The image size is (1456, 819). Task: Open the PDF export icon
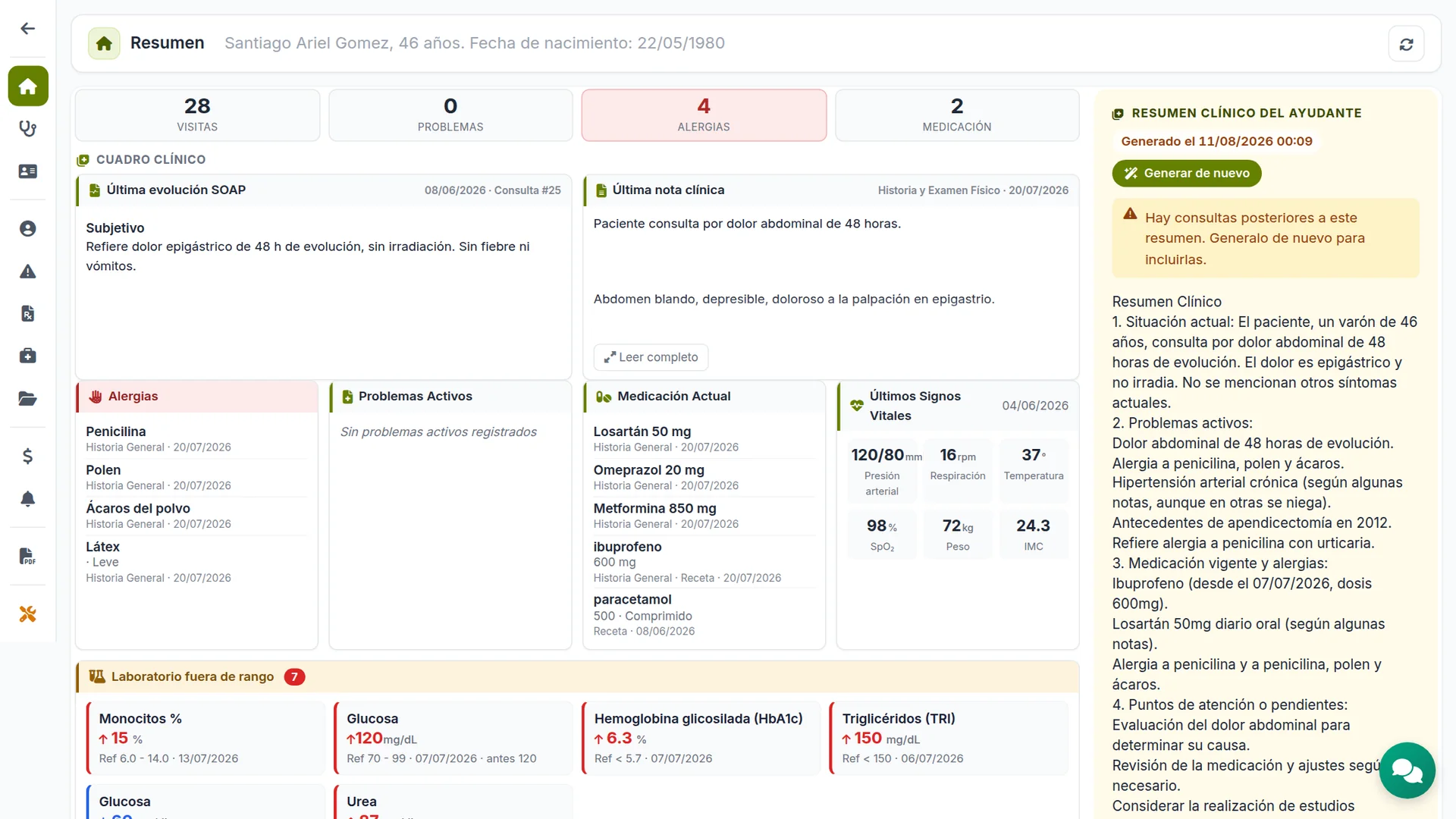[28, 556]
